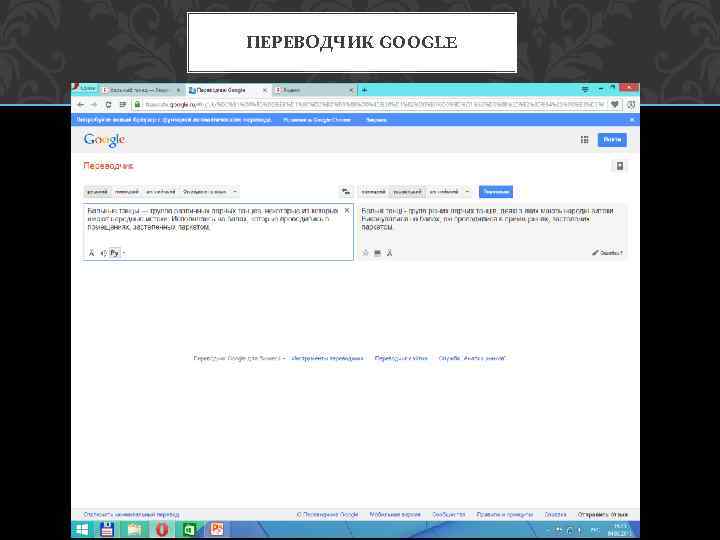Switch to the first browser tab
The height and width of the screenshot is (540, 720).
[x=140, y=90]
